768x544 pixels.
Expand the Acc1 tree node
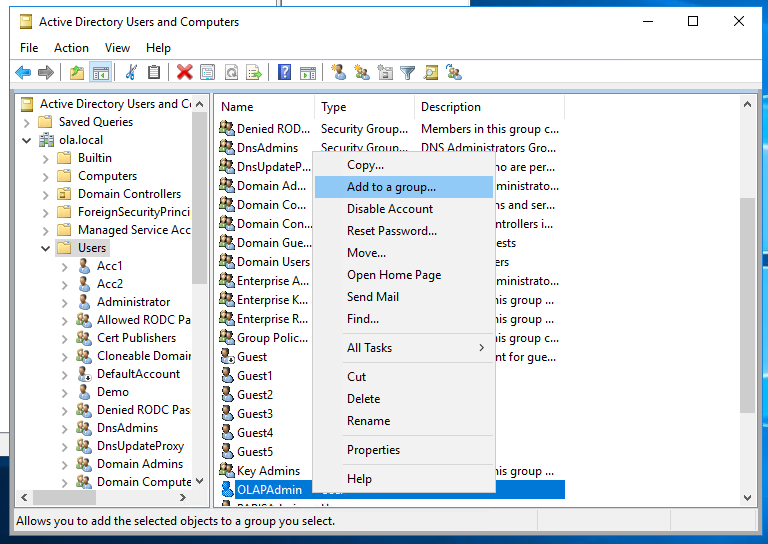(x=65, y=267)
